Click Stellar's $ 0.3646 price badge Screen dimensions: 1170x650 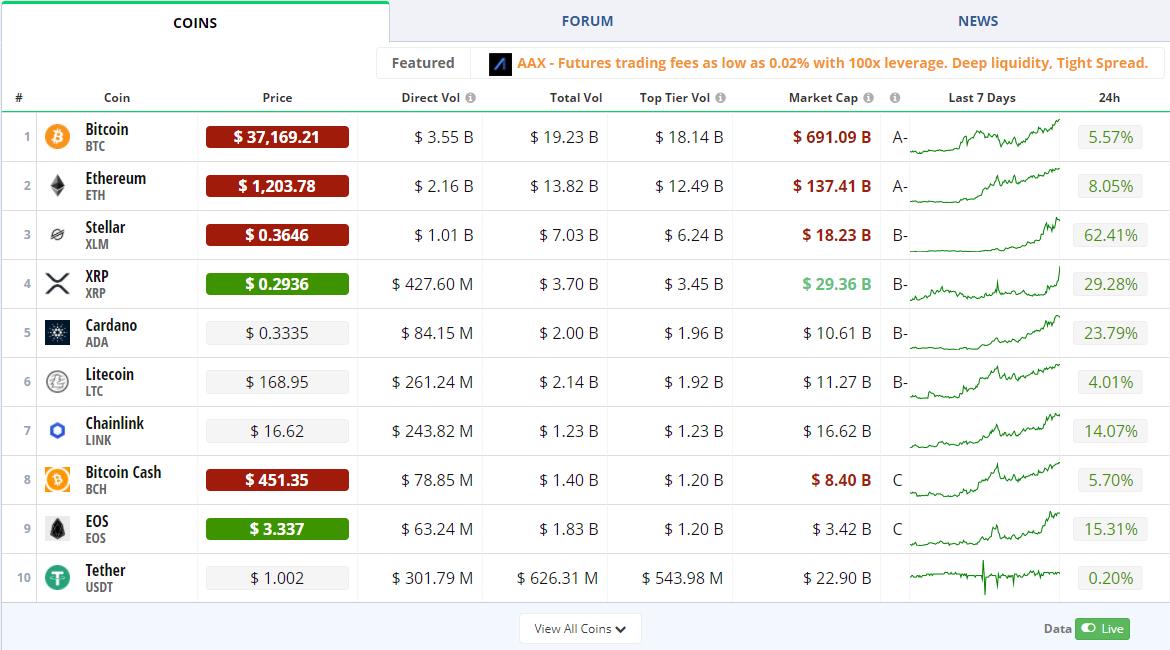tap(277, 235)
